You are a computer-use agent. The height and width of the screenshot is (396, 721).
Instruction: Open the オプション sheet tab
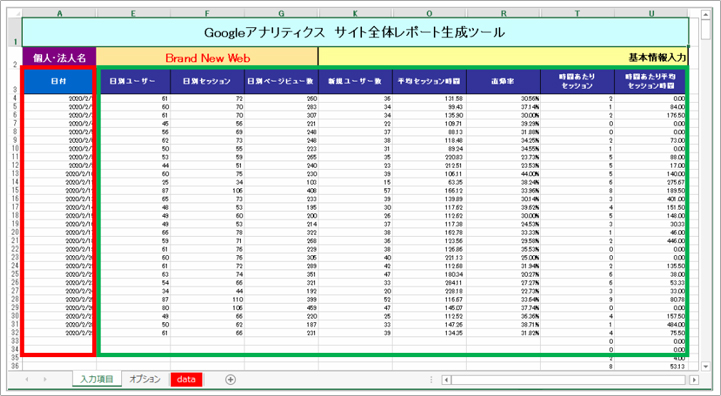(x=145, y=379)
